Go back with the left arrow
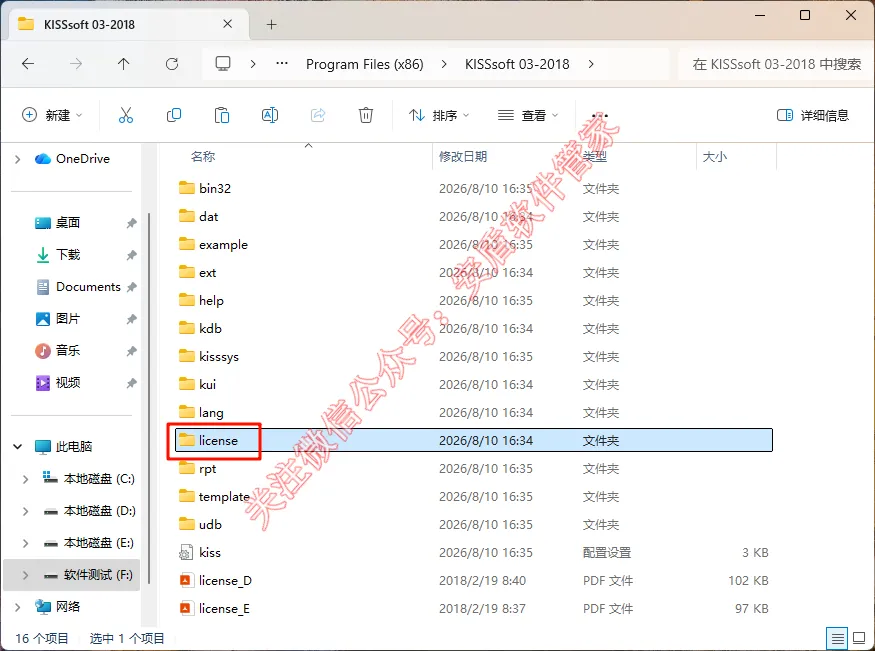Screen dimensions: 875x651 pos(28,64)
